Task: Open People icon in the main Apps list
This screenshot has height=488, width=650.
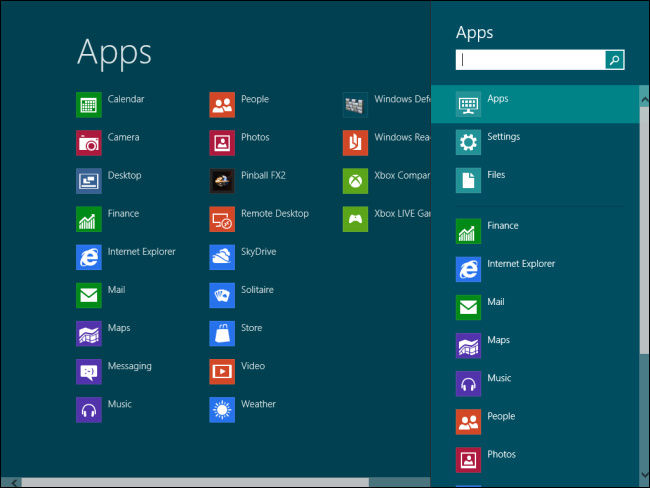Action: pyautogui.click(x=222, y=105)
